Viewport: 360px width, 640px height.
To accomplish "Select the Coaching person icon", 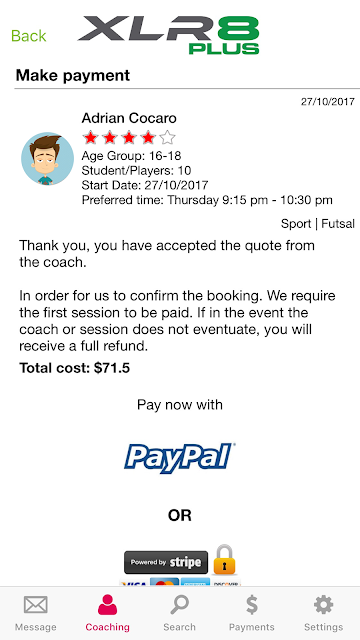I will [107, 604].
